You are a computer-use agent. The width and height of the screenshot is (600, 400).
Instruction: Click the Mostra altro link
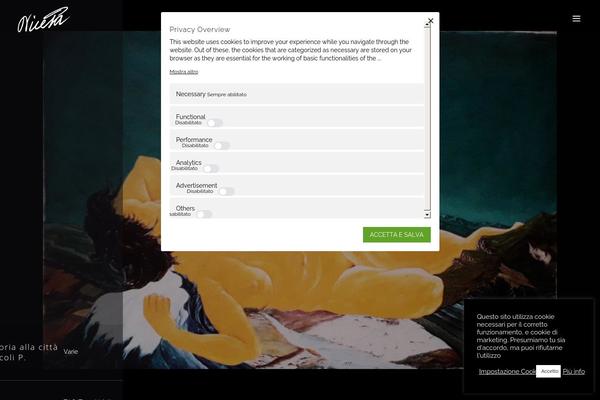[x=184, y=72]
